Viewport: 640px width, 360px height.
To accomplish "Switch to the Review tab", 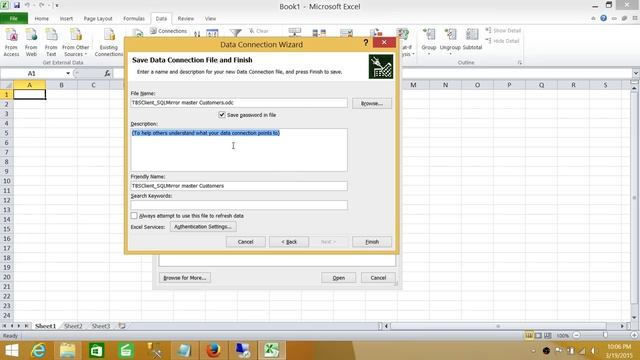I will coord(186,18).
